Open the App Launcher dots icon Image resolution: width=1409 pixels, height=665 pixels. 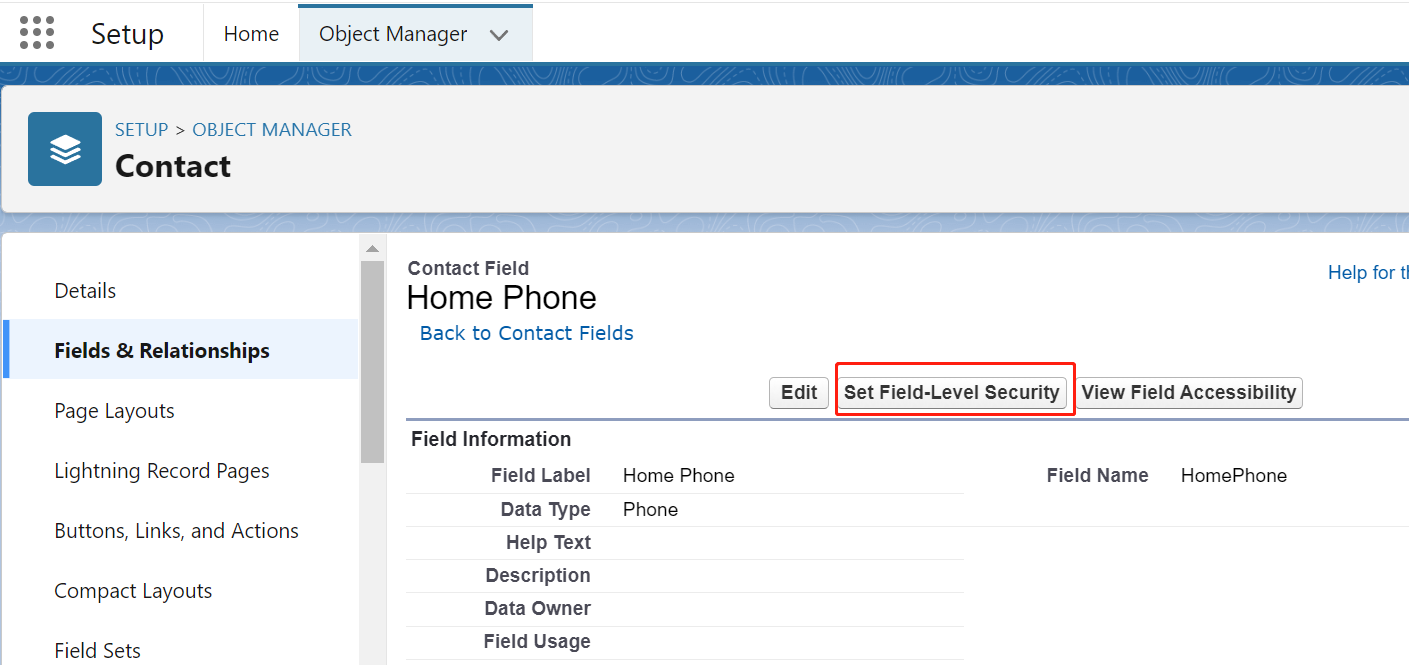37,33
